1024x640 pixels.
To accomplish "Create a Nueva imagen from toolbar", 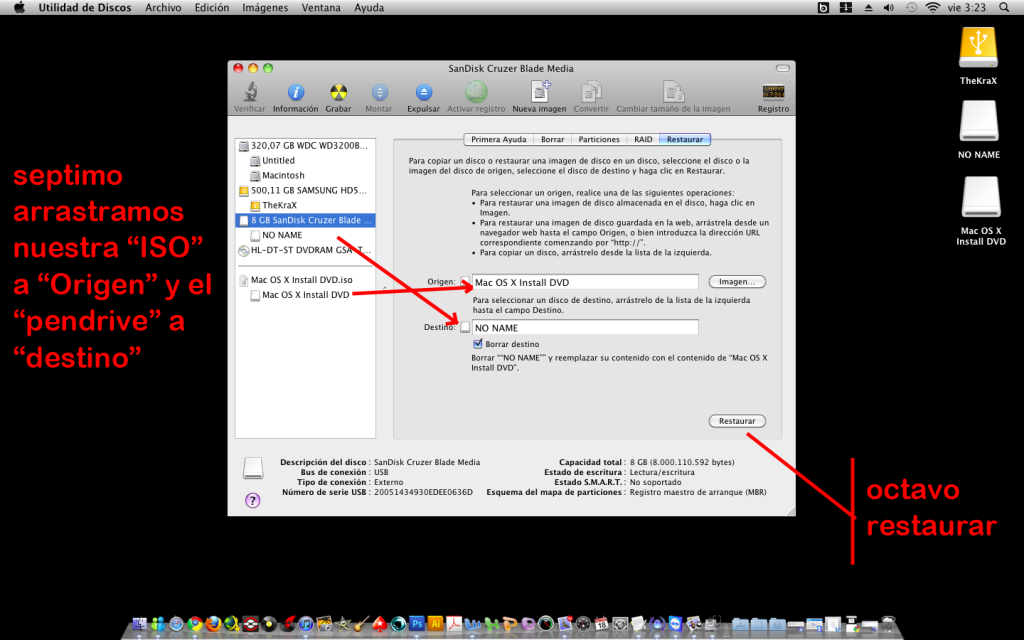I will pos(540,92).
